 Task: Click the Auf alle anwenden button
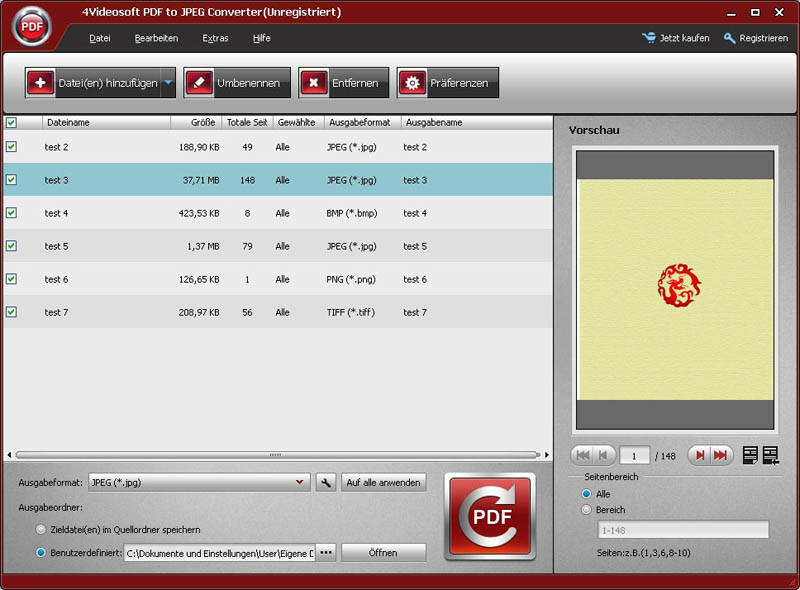384,482
